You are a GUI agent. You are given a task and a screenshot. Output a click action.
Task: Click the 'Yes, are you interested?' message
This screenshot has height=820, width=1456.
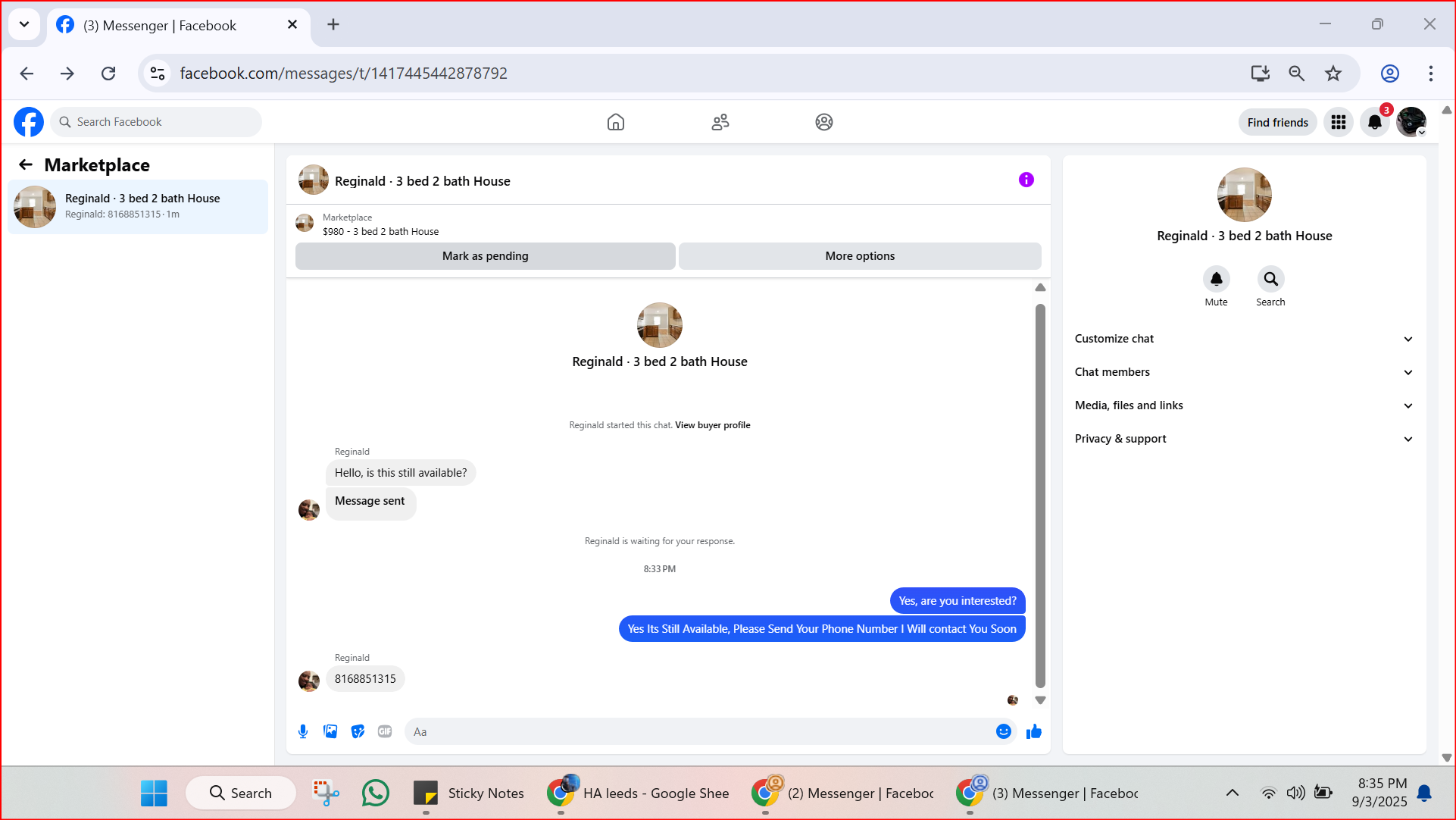click(958, 601)
